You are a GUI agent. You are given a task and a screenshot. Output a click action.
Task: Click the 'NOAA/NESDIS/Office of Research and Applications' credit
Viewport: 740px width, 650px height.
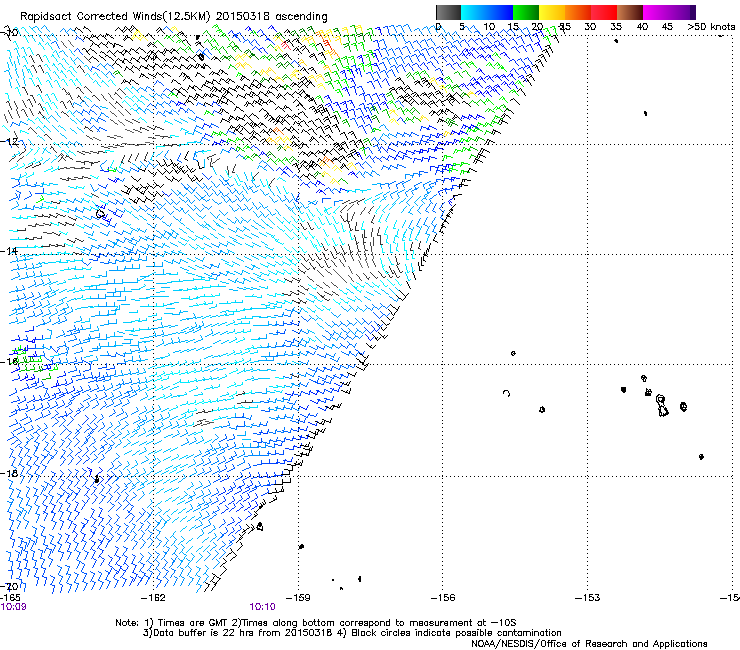click(x=589, y=644)
